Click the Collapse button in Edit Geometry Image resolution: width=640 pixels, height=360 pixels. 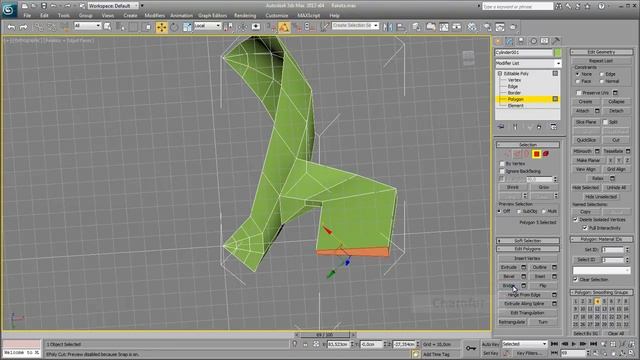click(x=616, y=102)
